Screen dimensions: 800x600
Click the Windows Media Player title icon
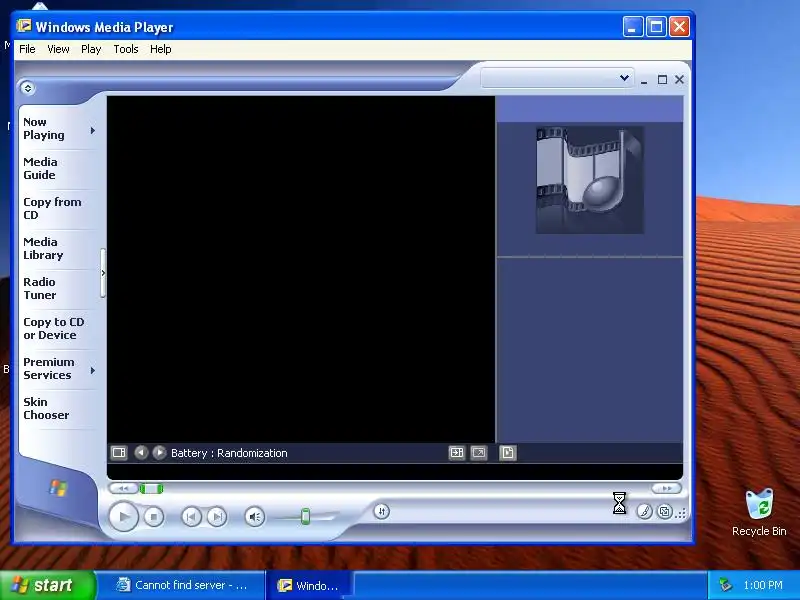coord(23,26)
